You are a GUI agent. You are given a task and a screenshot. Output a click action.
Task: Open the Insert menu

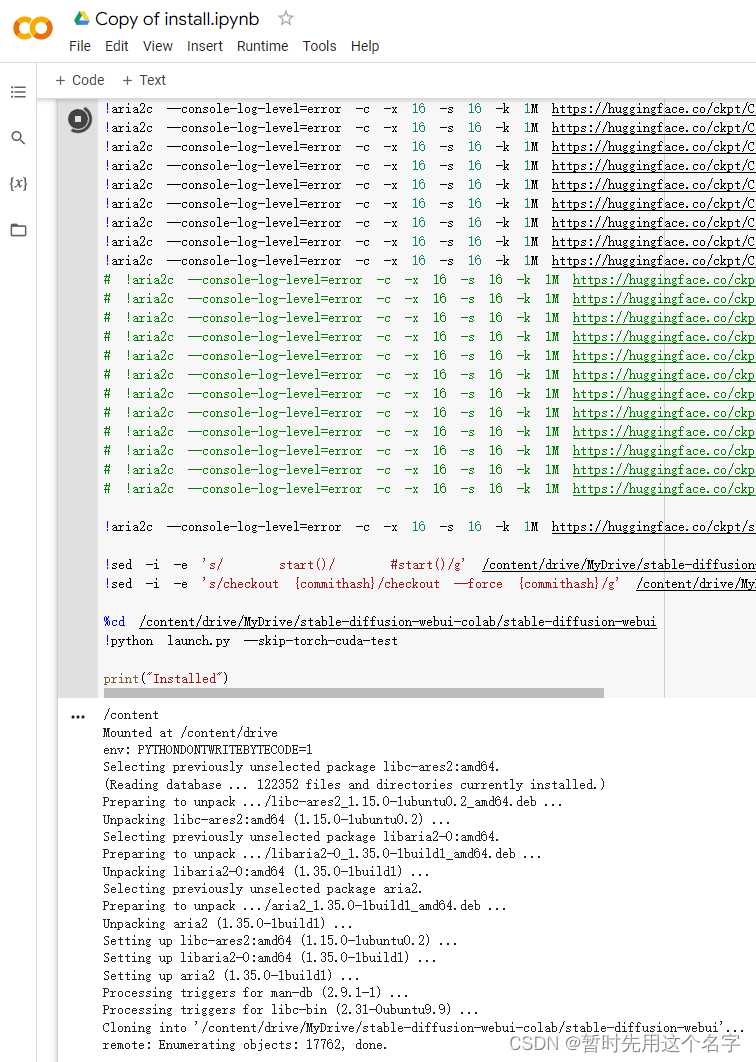[x=205, y=46]
